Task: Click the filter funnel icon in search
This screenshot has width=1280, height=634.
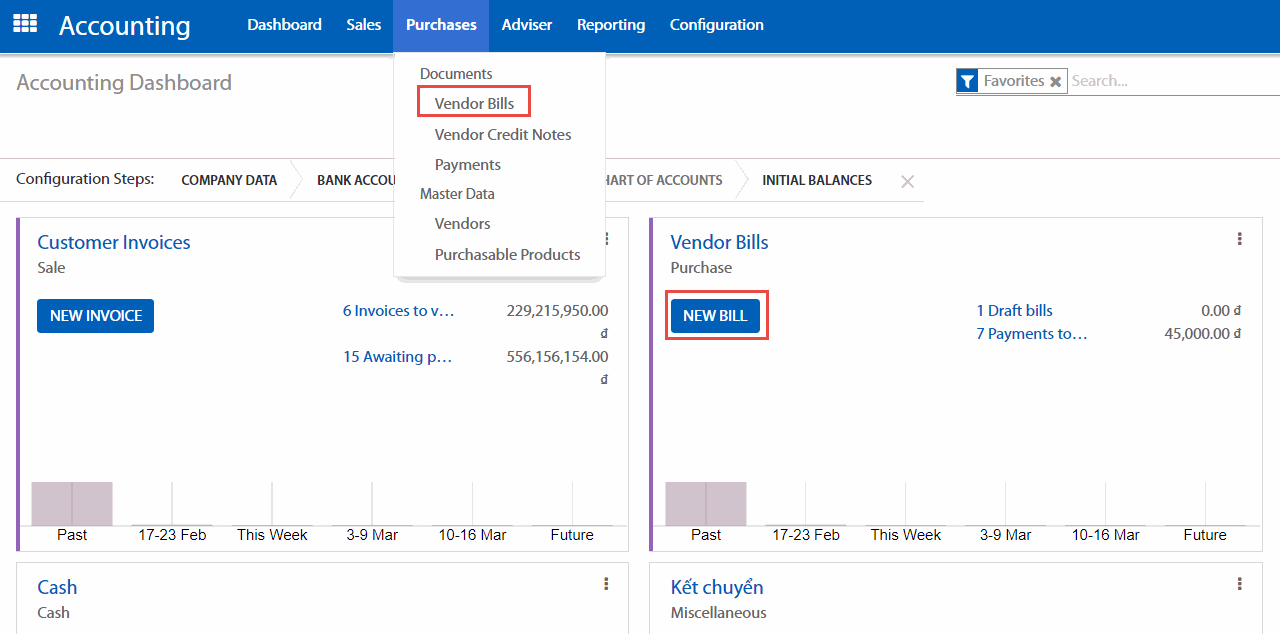Action: click(x=967, y=81)
